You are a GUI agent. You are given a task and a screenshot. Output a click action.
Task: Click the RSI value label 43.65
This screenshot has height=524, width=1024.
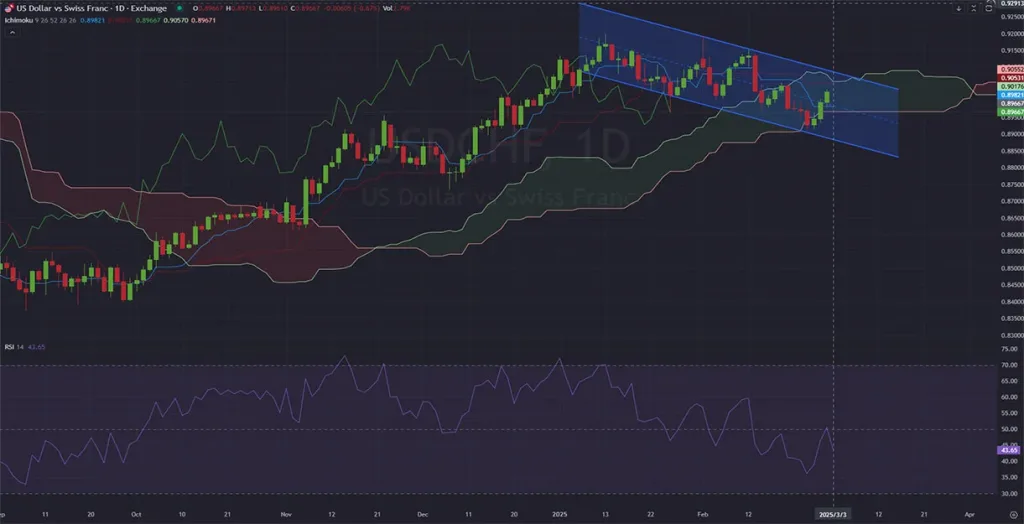pyautogui.click(x=1009, y=450)
